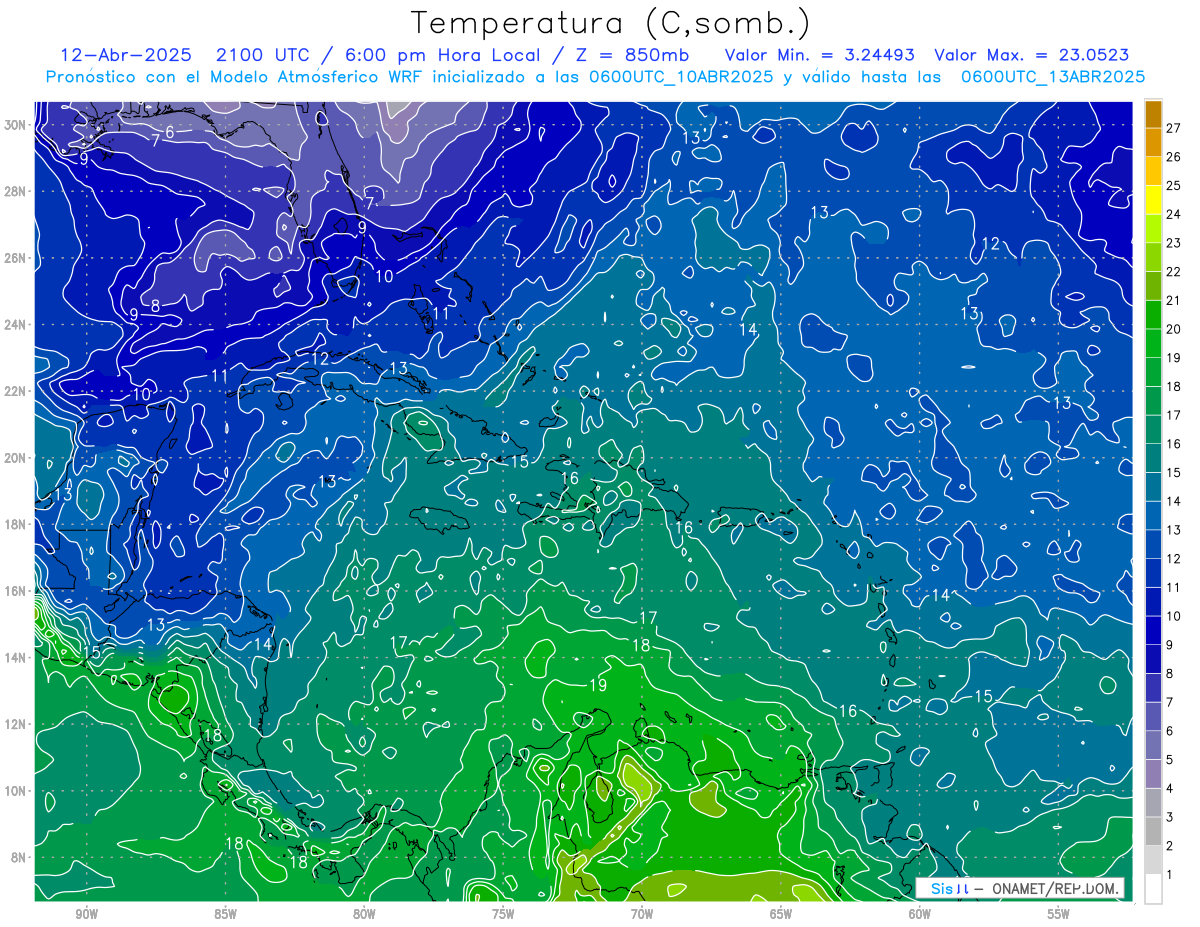Click the '12N' latitude axis label
Image resolution: width=1200 pixels, height=927 pixels.
[16, 724]
